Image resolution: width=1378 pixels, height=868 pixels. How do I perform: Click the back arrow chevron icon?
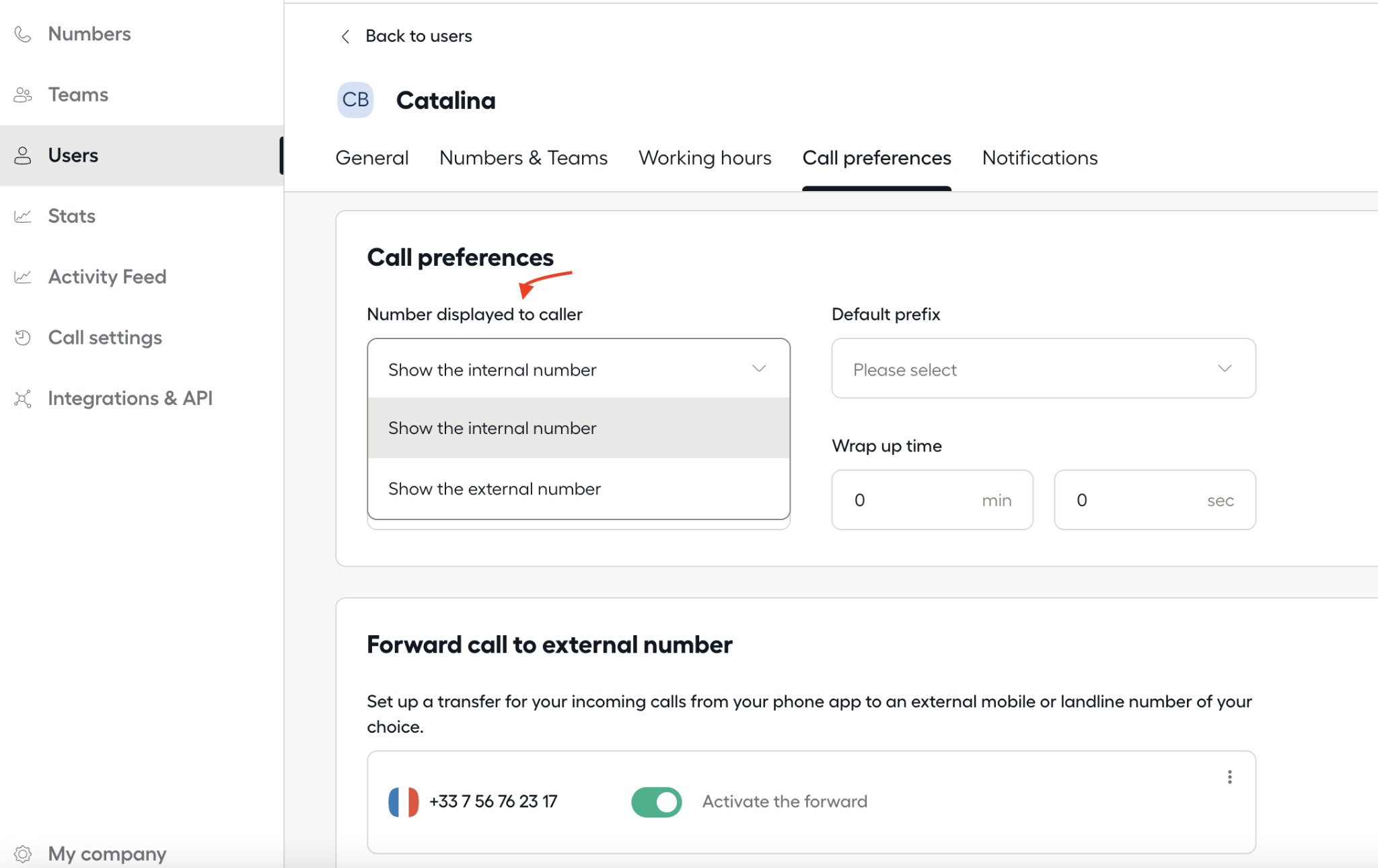point(345,36)
